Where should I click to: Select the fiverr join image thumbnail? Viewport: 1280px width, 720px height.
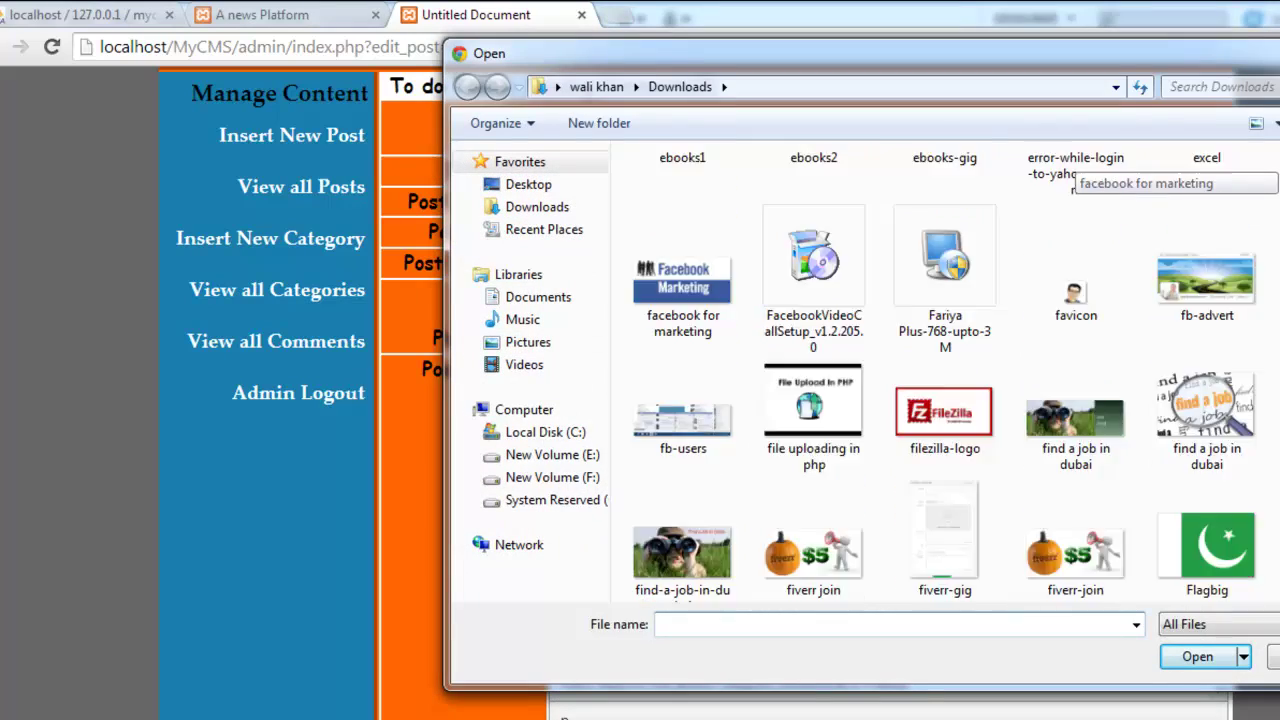[813, 553]
